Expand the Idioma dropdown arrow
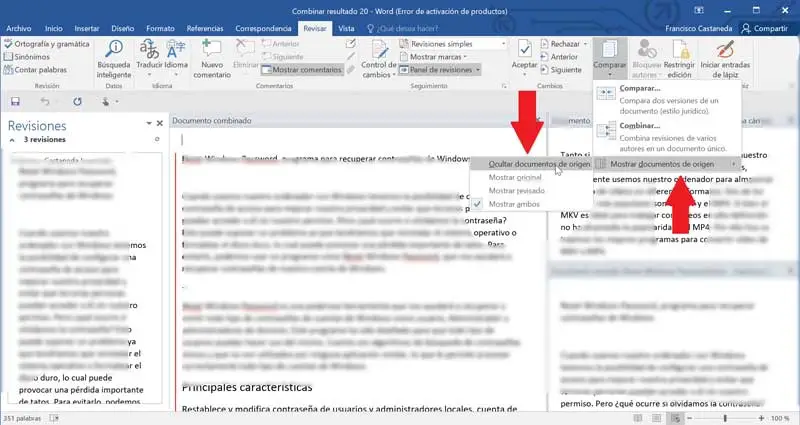 (176, 74)
